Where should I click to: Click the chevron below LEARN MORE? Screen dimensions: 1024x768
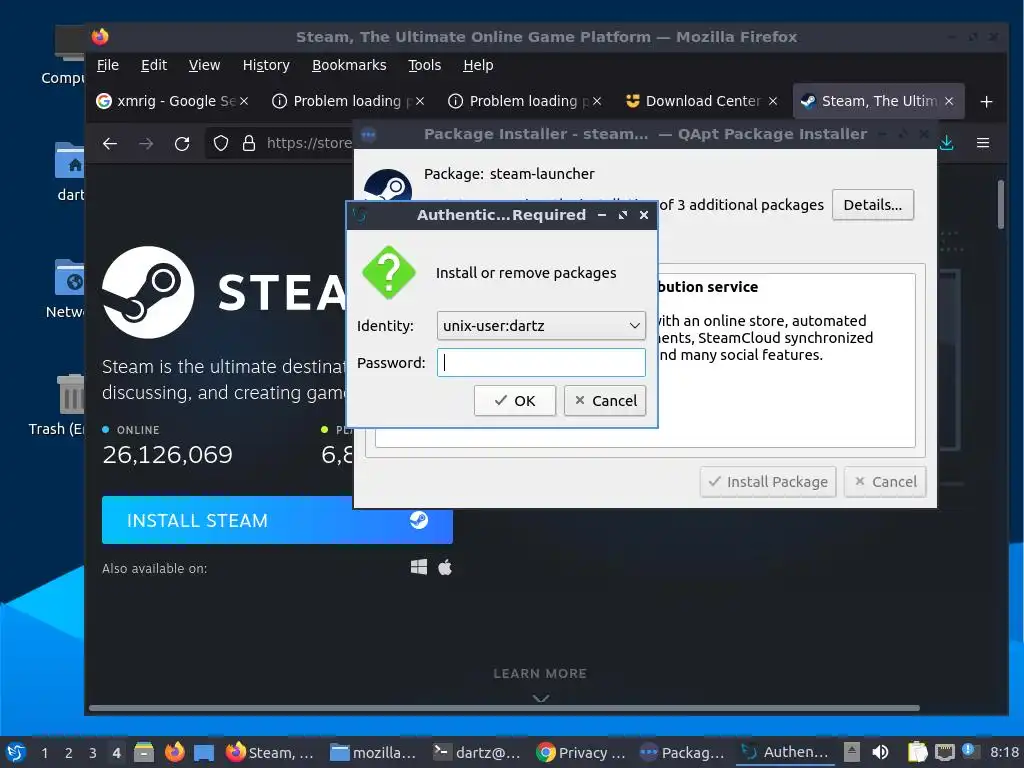click(540, 698)
